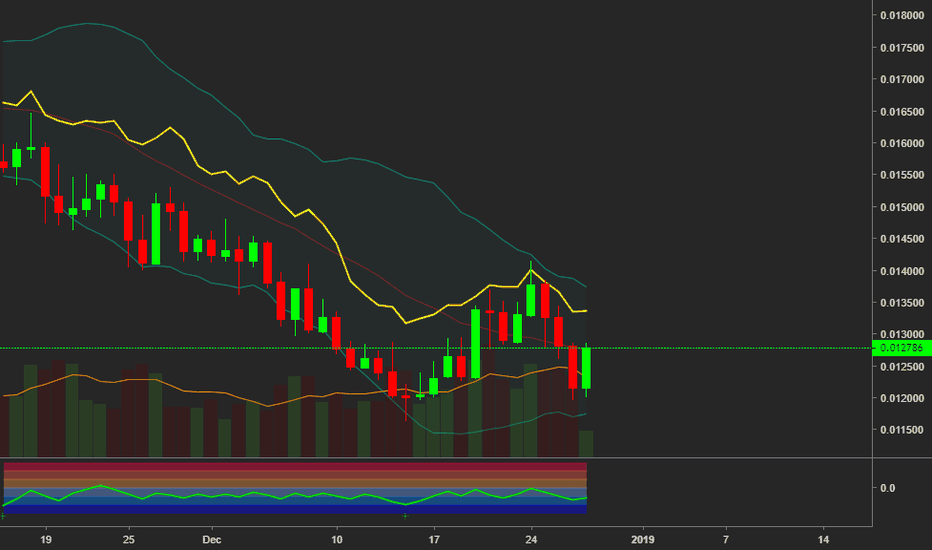
Task: Select the last green candlestick touching the price line
Action: (x=586, y=369)
